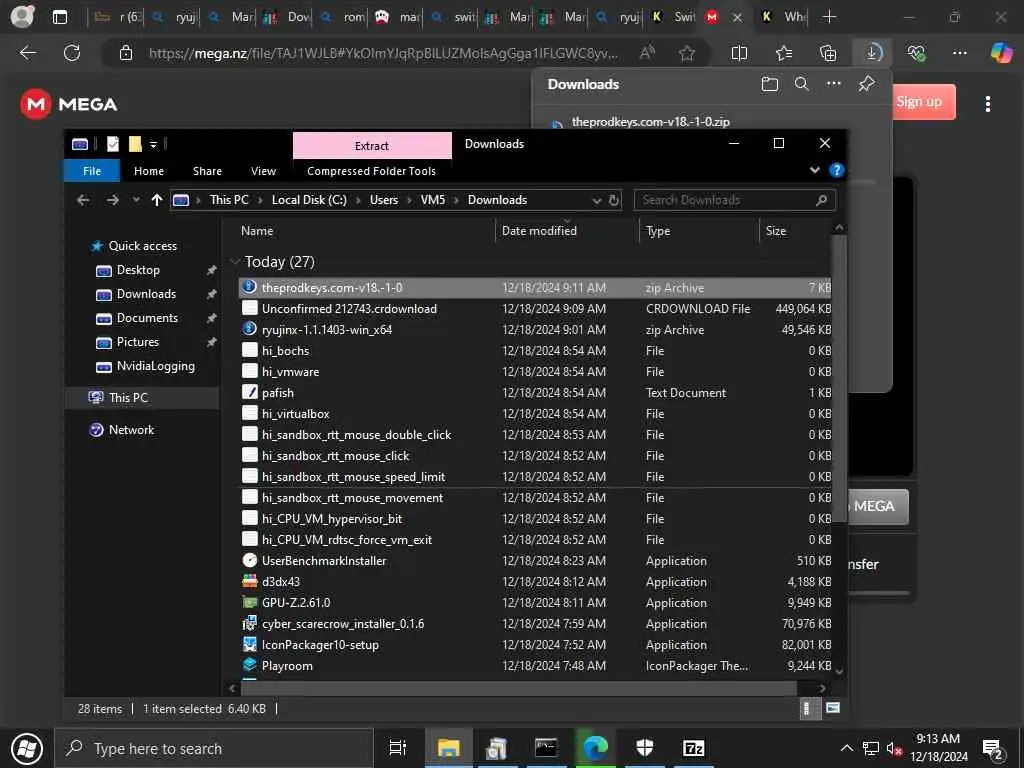Switch to the View ribbon tab

(x=263, y=171)
